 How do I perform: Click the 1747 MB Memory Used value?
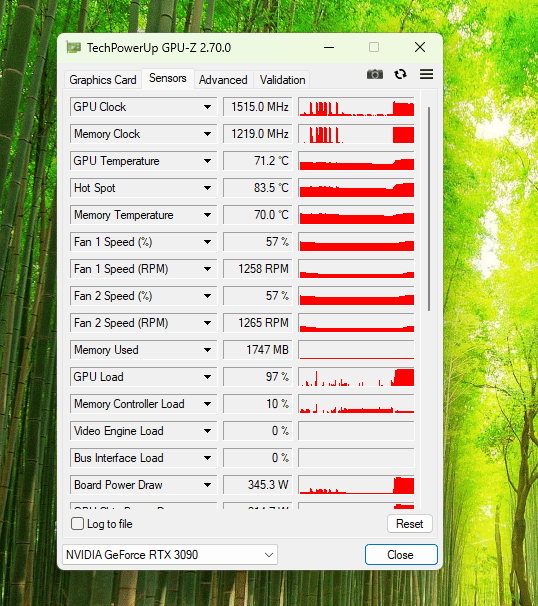pos(258,350)
